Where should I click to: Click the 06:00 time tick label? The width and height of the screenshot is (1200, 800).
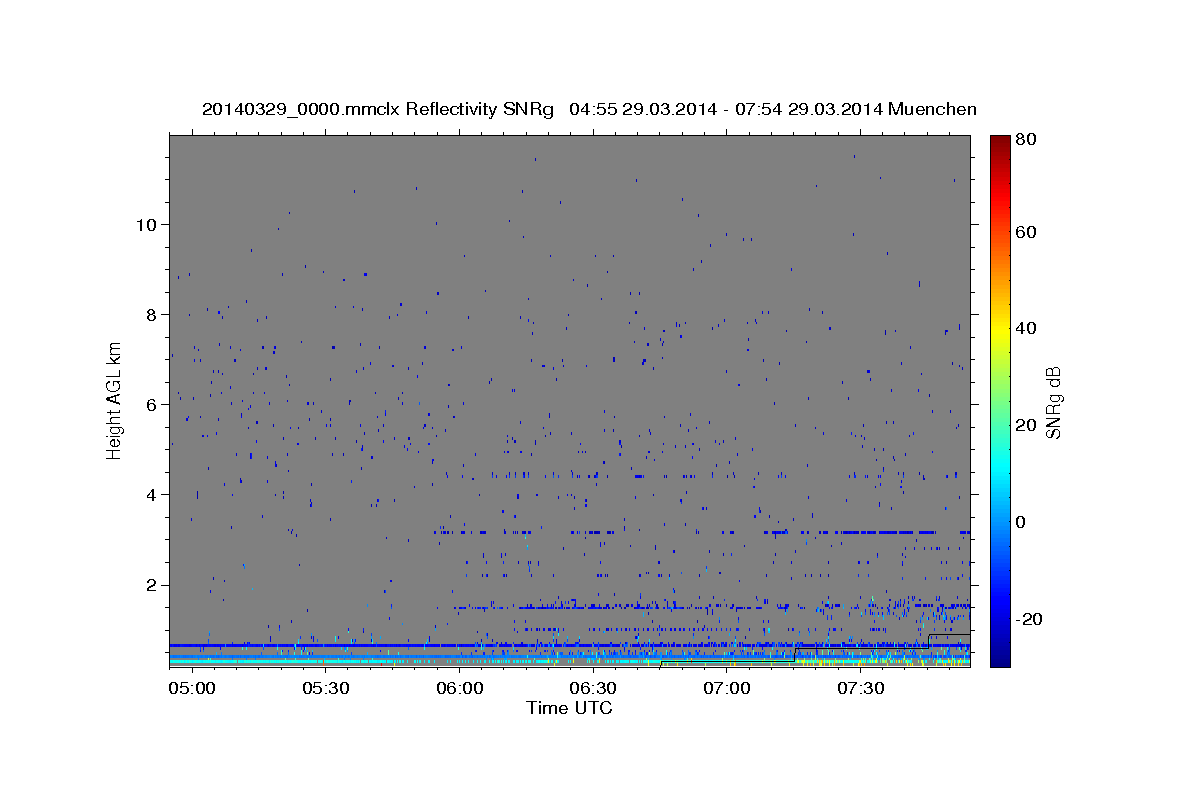pos(459,688)
